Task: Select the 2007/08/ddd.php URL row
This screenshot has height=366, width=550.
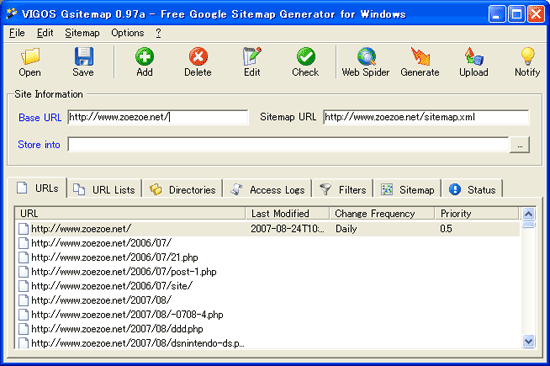Action: [268, 329]
